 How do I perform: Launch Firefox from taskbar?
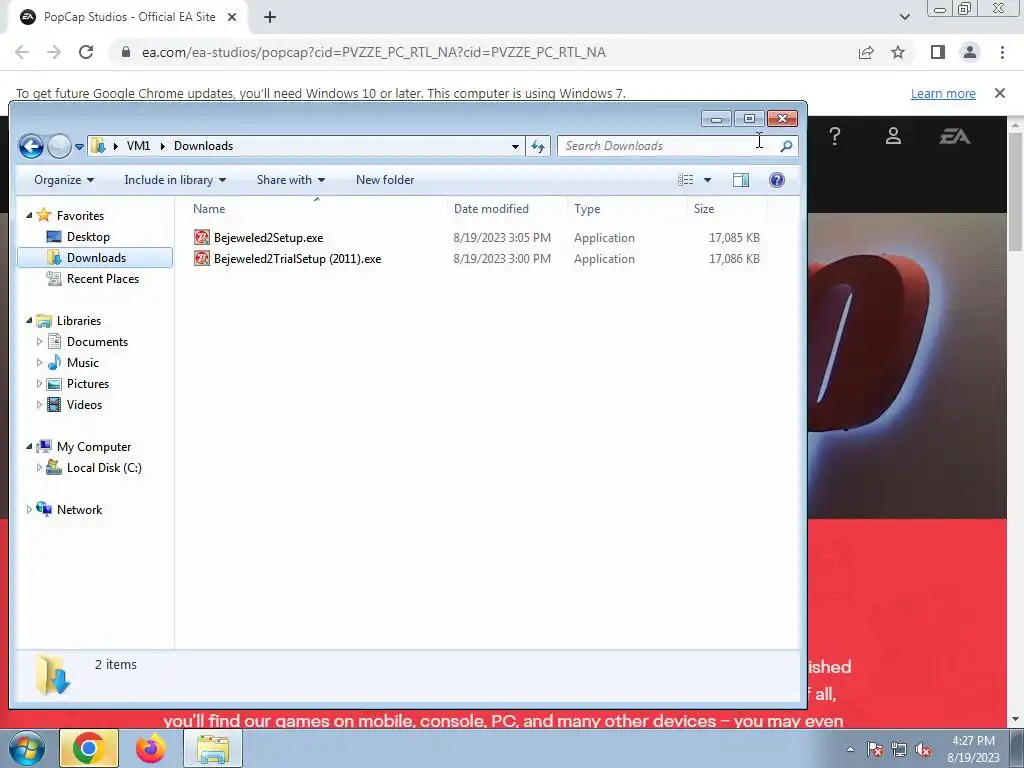150,748
